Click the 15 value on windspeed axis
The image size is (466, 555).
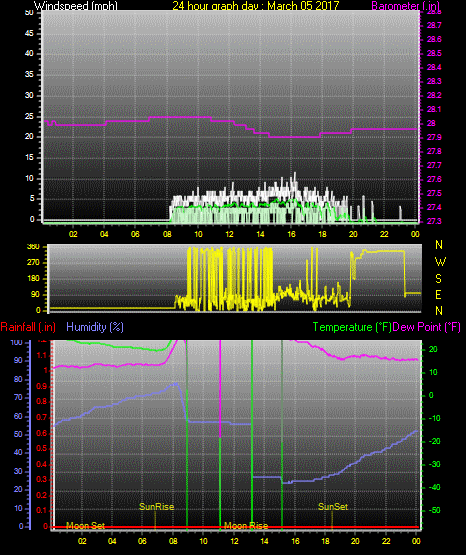coord(29,158)
